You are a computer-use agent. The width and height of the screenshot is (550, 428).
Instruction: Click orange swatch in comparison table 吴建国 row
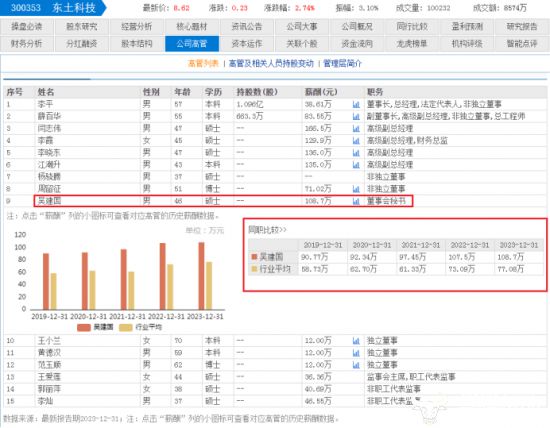(x=254, y=257)
